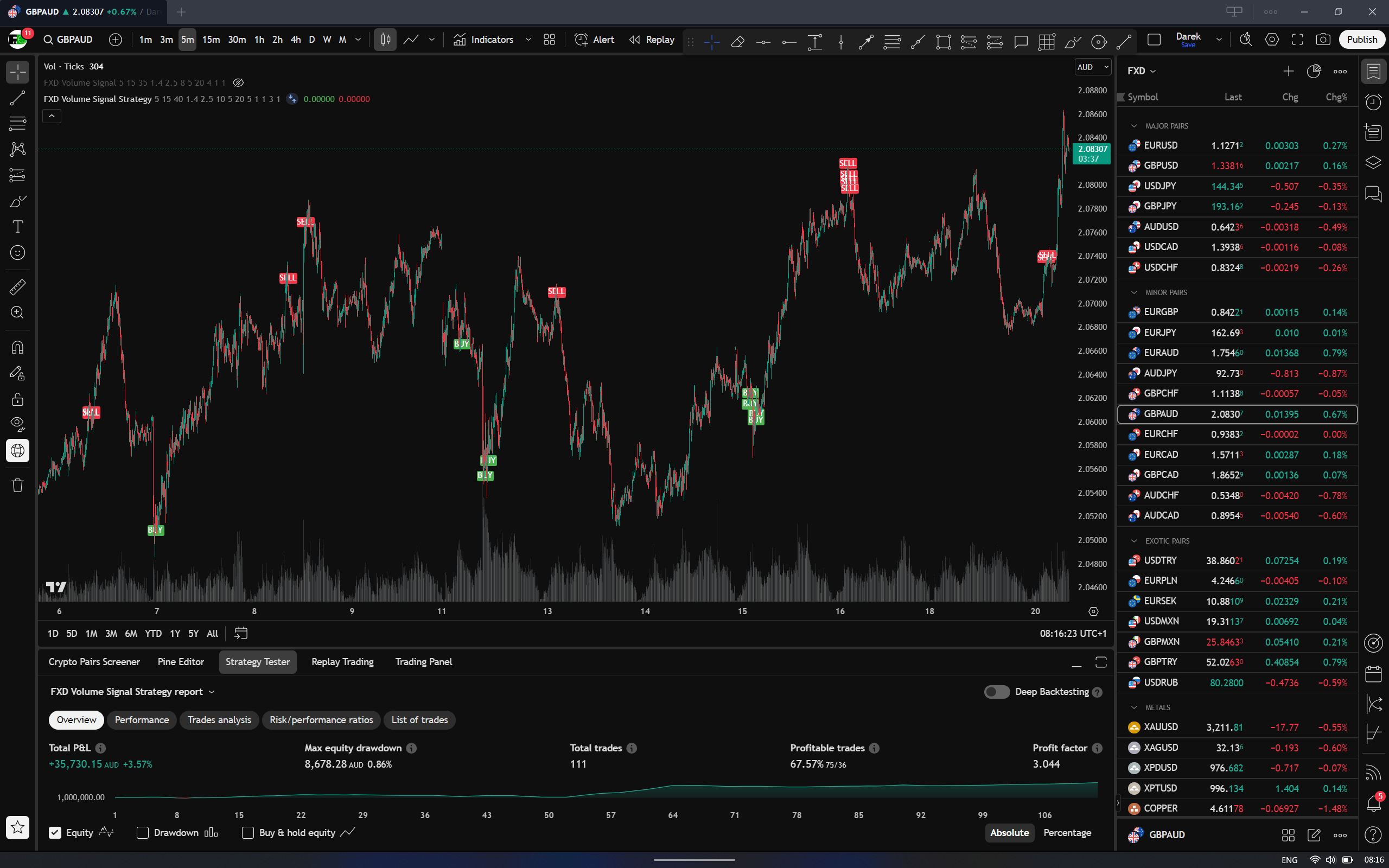Image resolution: width=1389 pixels, height=868 pixels.
Task: Take a chart snapshot with camera icon
Action: [1323, 40]
